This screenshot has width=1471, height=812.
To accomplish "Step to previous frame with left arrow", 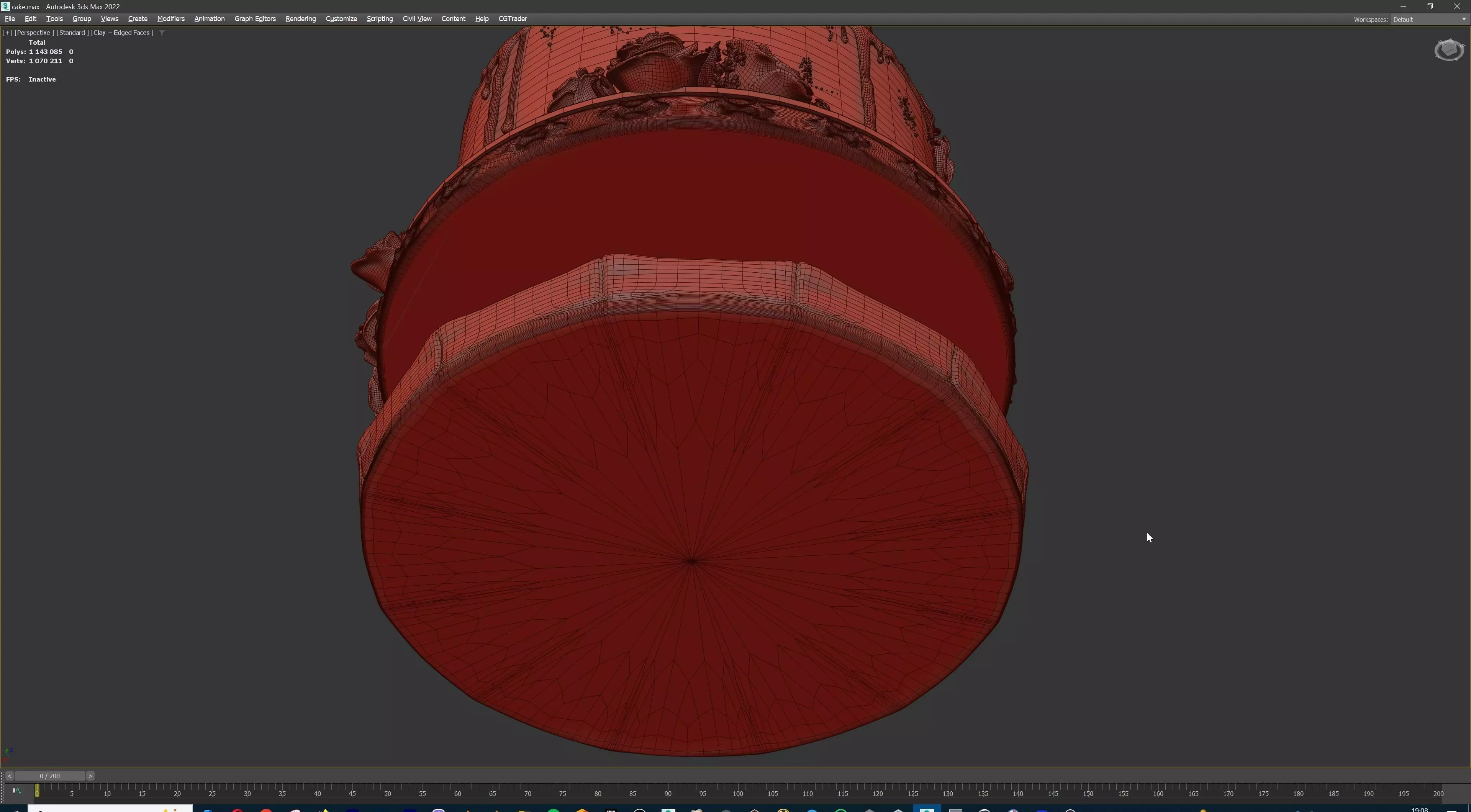I will (x=9, y=776).
